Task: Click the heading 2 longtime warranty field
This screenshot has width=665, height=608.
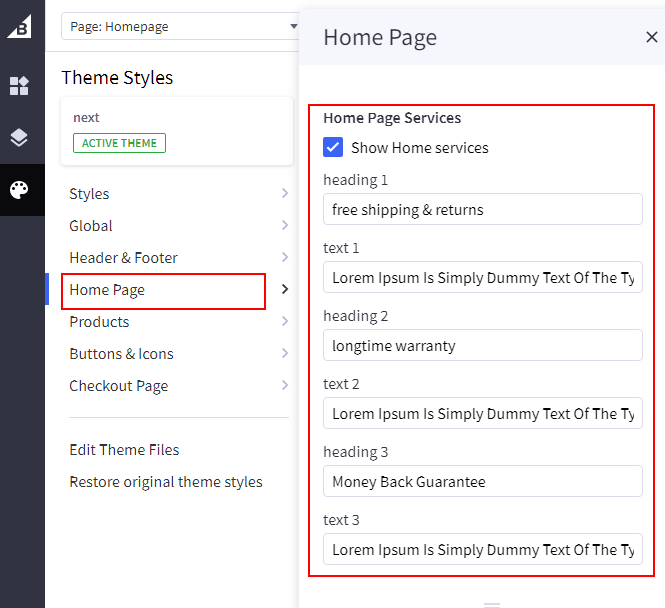Action: (483, 346)
